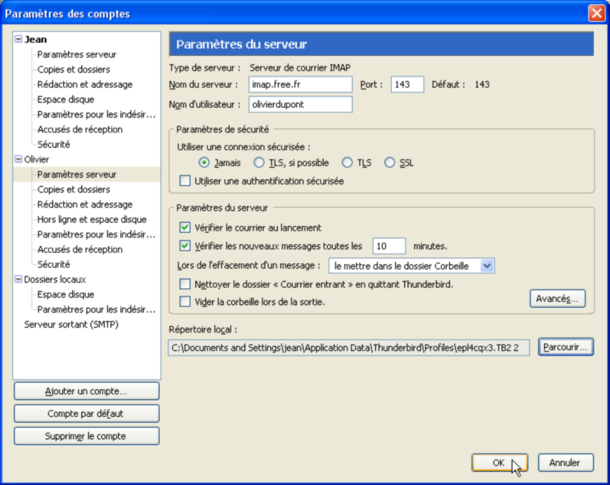Open Copies et dossiers under Olivier

pos(73,189)
